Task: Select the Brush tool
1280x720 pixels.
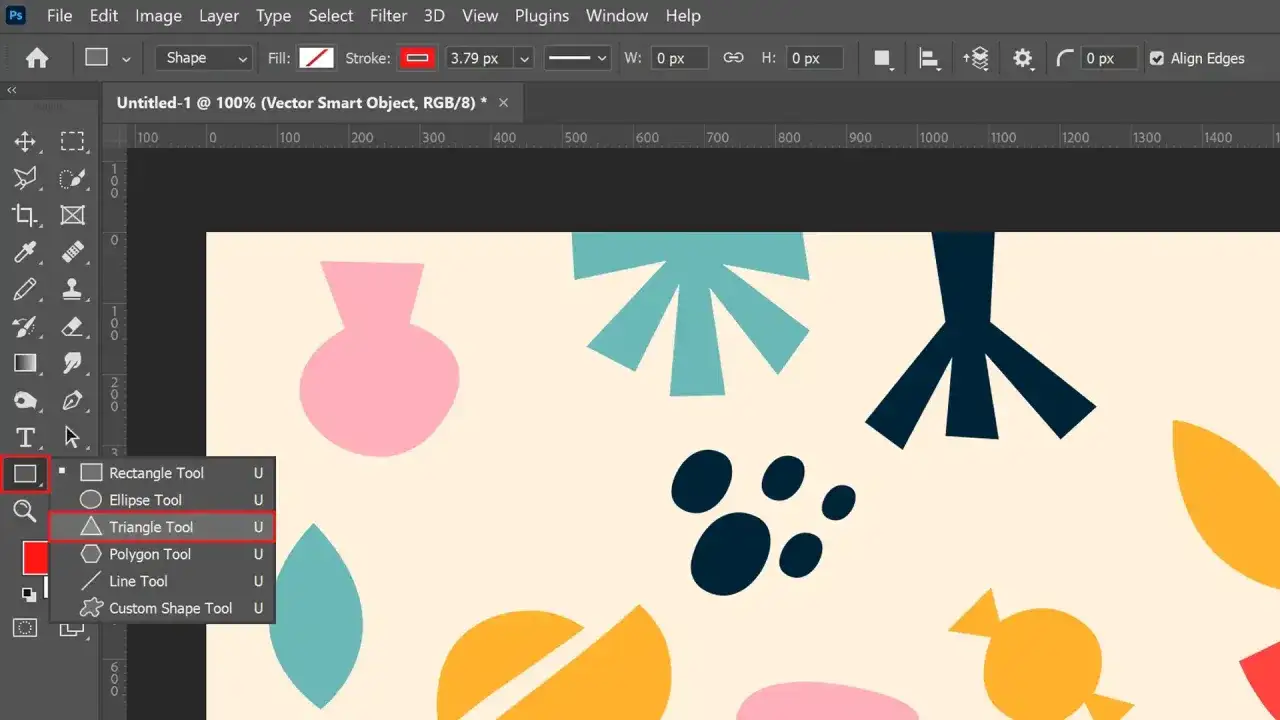Action: (25, 289)
